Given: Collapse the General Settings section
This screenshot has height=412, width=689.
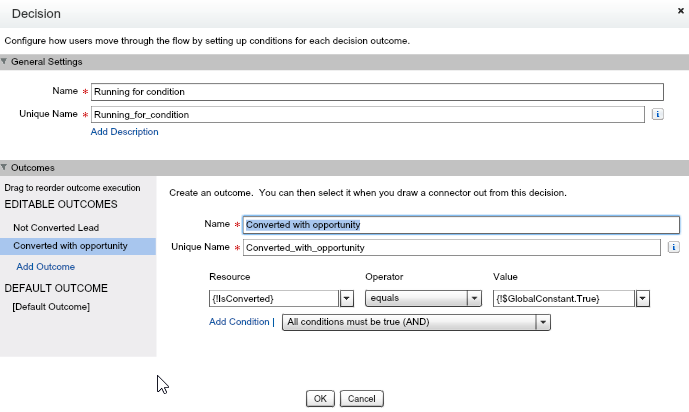Looking at the screenshot, I should coord(4,62).
